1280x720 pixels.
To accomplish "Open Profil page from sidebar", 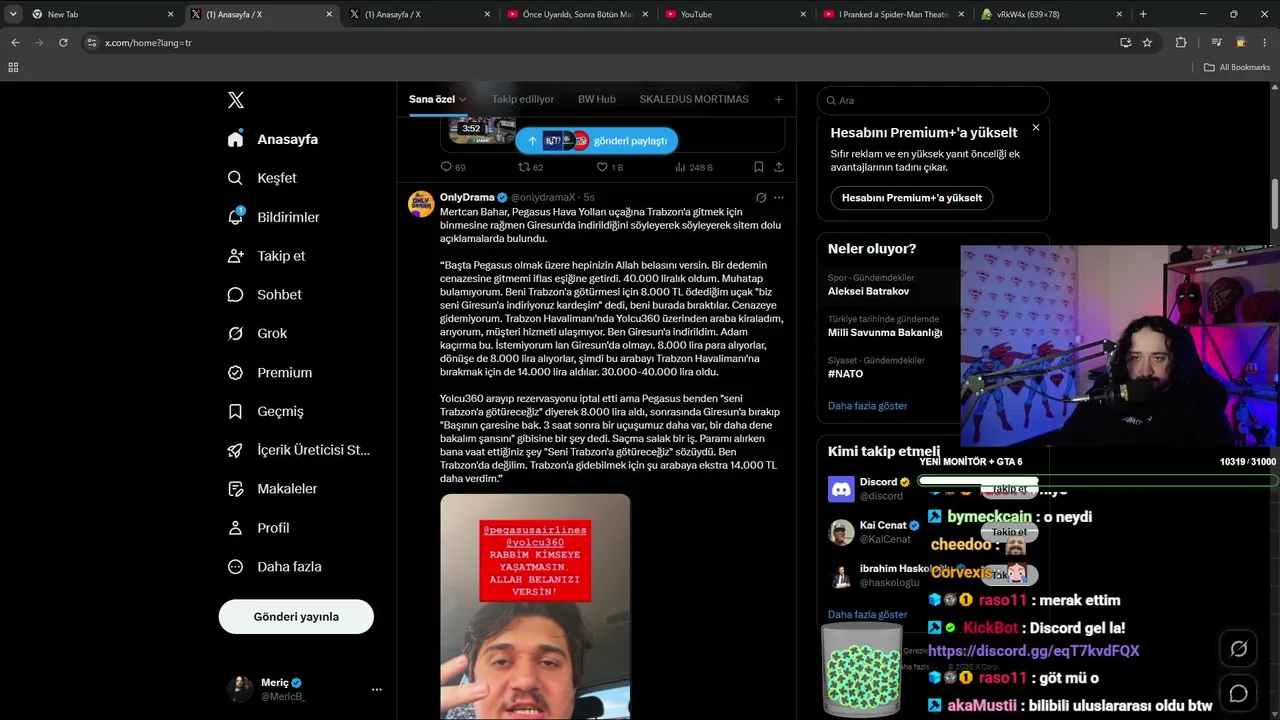I will coord(258,528).
